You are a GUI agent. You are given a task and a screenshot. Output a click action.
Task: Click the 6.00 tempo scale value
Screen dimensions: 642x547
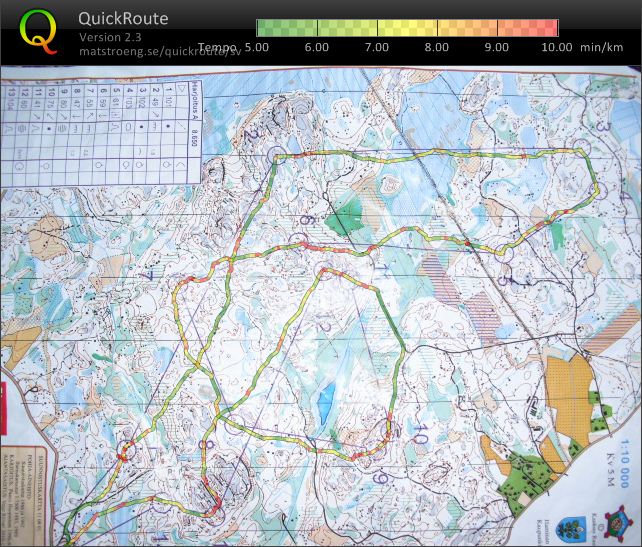coord(316,47)
